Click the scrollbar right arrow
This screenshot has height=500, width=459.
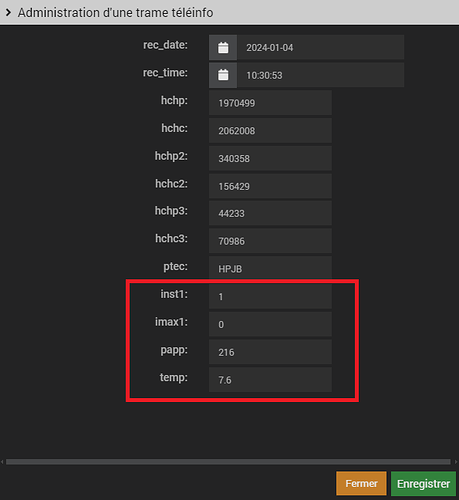456,462
